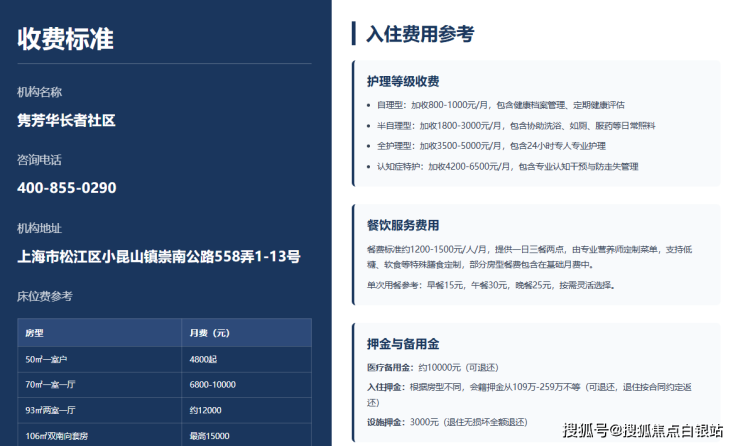Click the 餐饮服务费用 card title
This screenshot has width=740, height=446.
[403, 225]
